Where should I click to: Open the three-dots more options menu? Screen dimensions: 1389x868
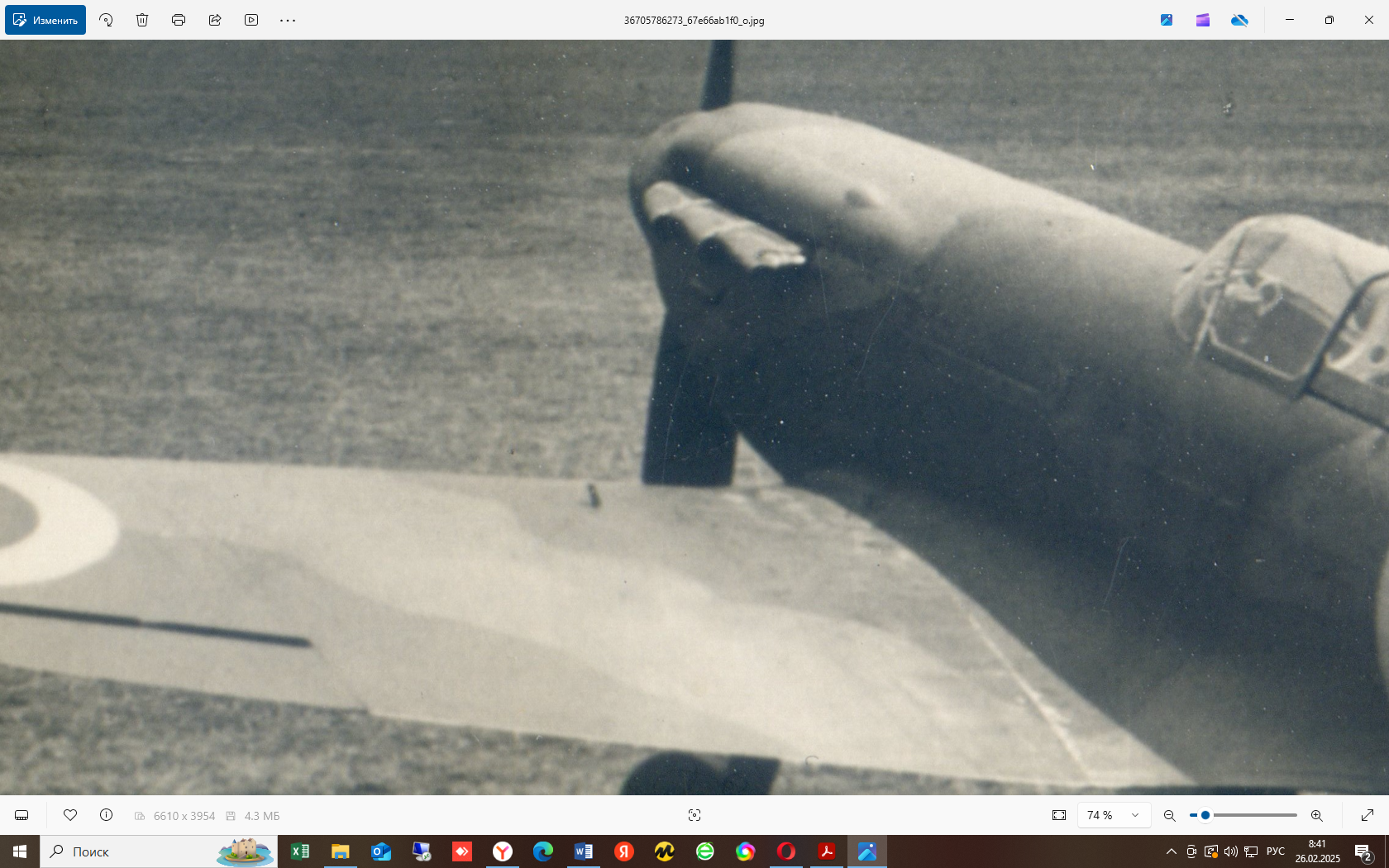[x=288, y=20]
